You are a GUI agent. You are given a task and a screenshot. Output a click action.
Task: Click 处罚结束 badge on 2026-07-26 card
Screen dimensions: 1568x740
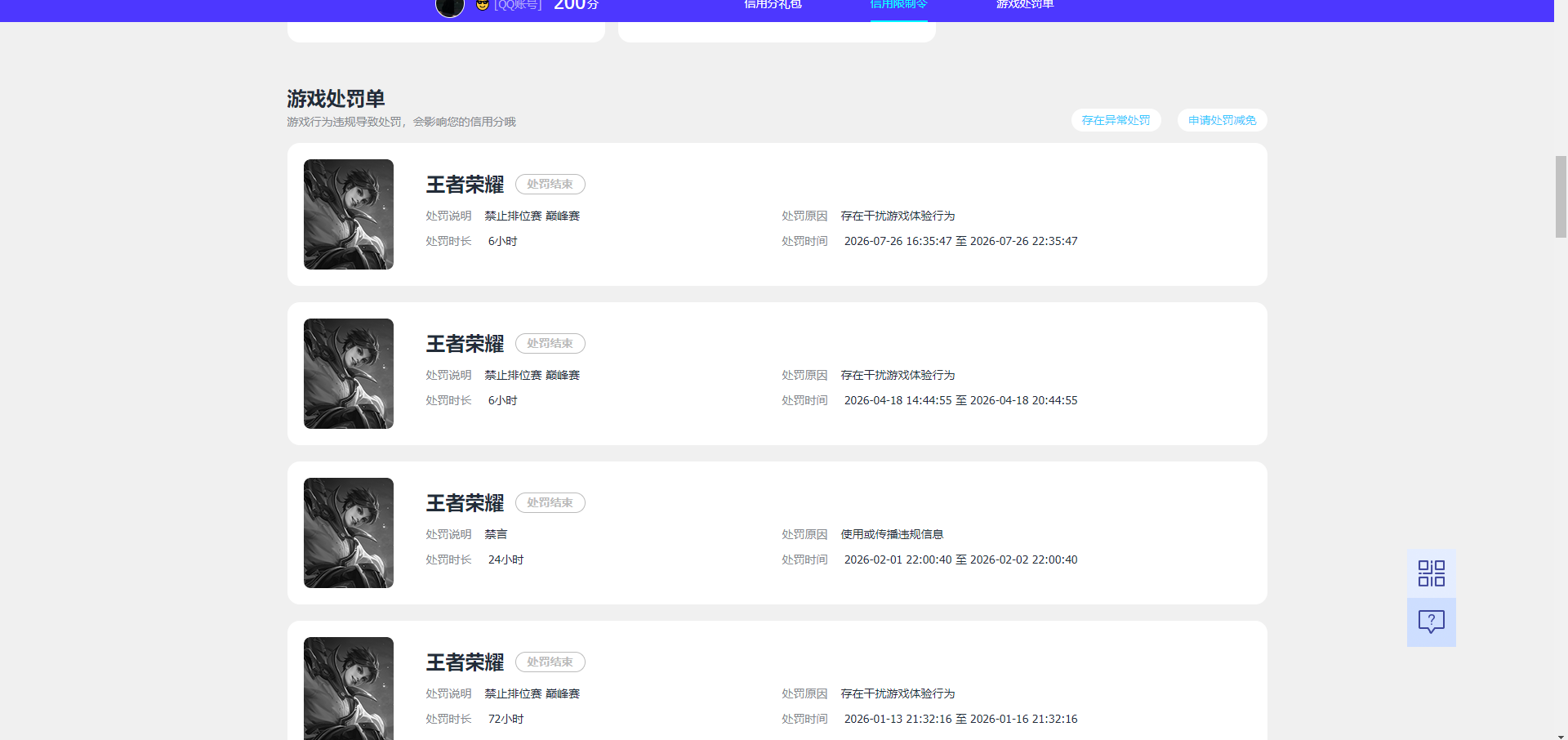point(550,184)
